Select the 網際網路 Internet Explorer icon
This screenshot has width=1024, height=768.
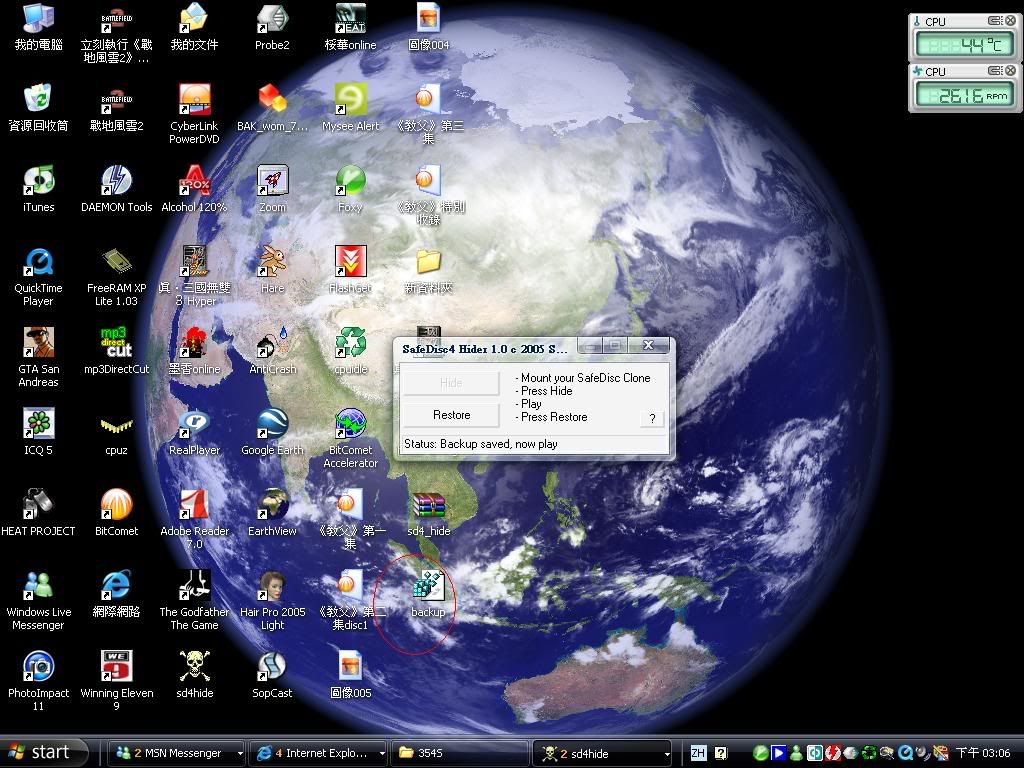pyautogui.click(x=117, y=586)
